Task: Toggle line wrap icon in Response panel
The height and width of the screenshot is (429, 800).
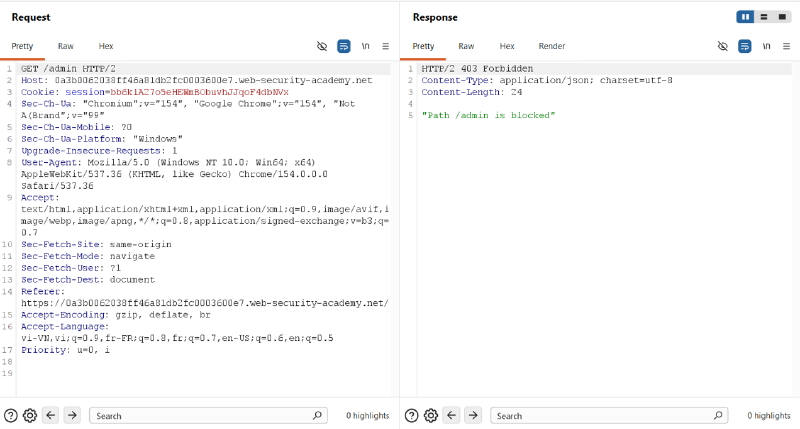Action: click(745, 46)
